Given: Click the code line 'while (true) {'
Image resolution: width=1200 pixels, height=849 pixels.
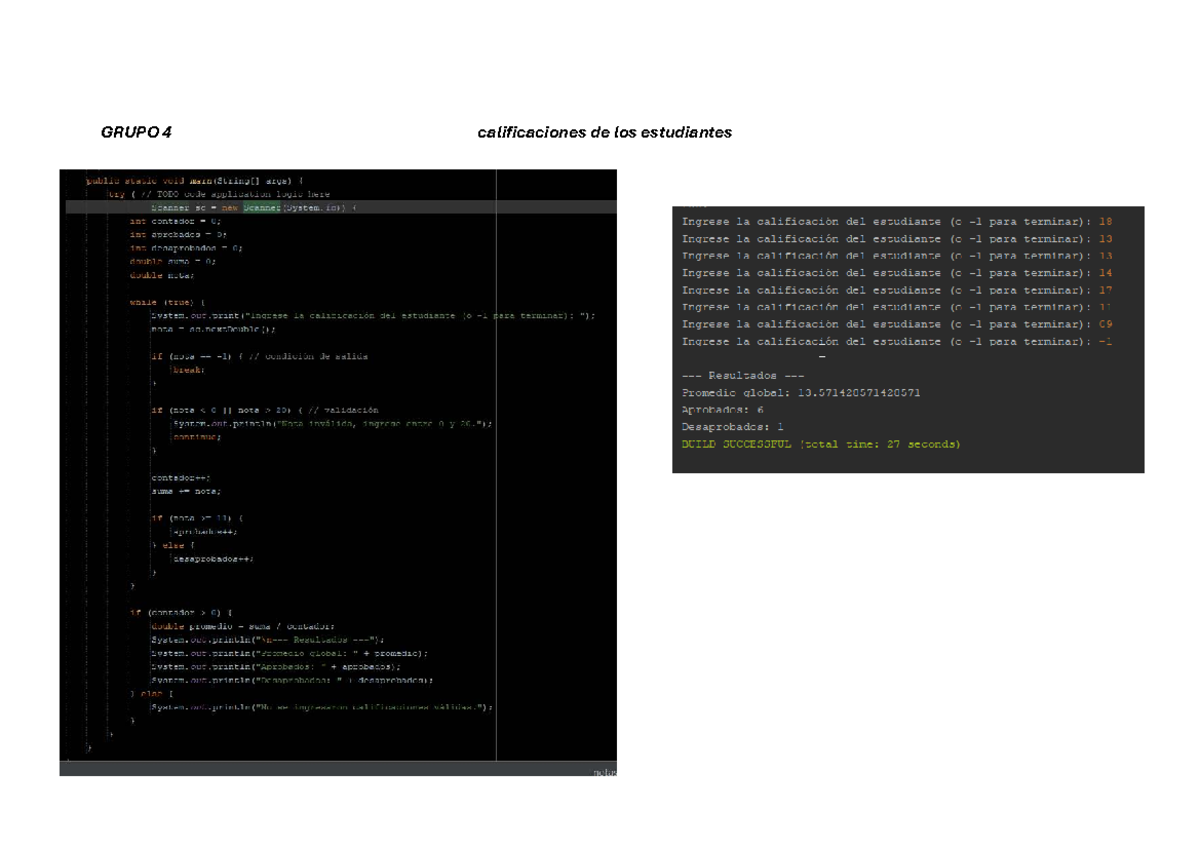Looking at the screenshot, I should pos(167,301).
